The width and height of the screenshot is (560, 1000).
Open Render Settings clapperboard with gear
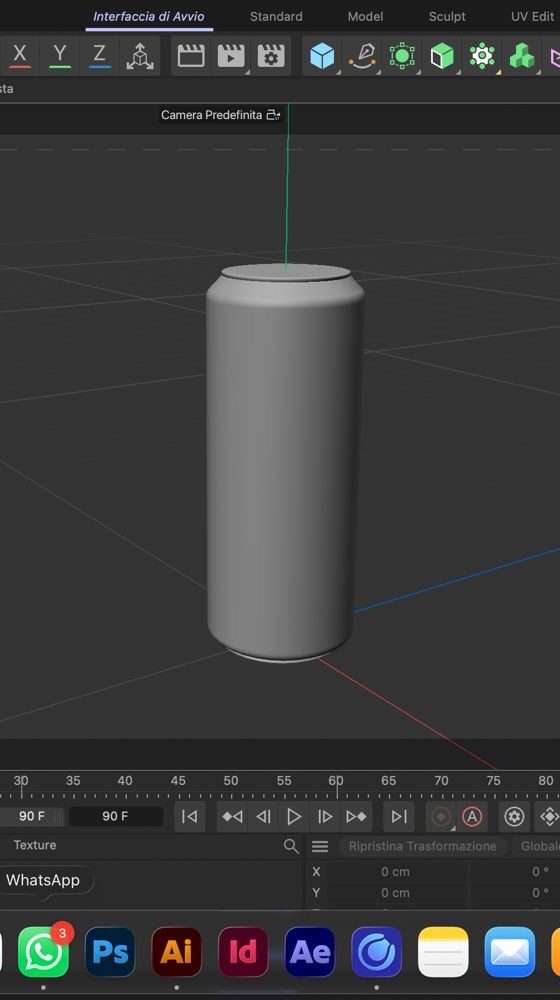coord(271,56)
